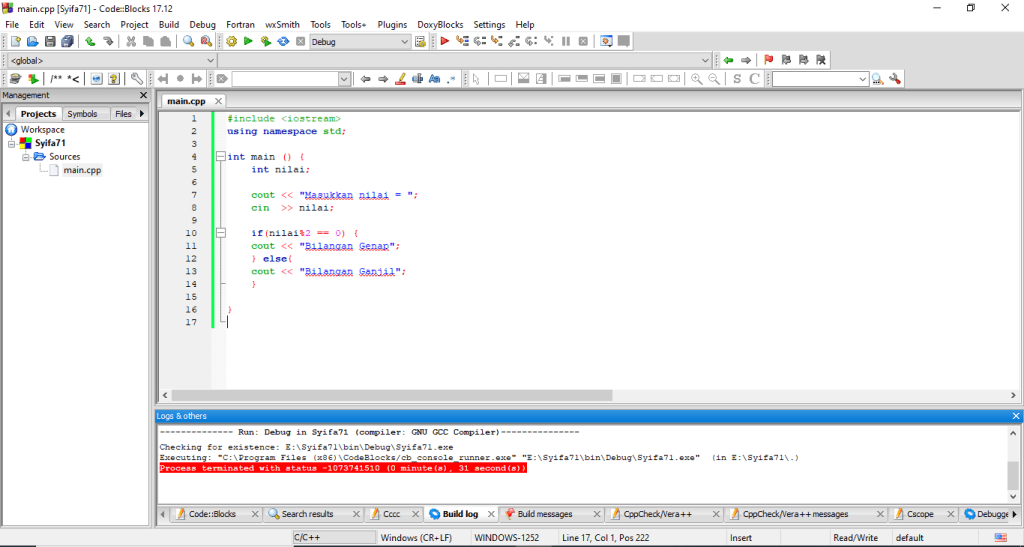1024x547 pixels.
Task: Open the <global> scope dropdown
Action: [210, 60]
